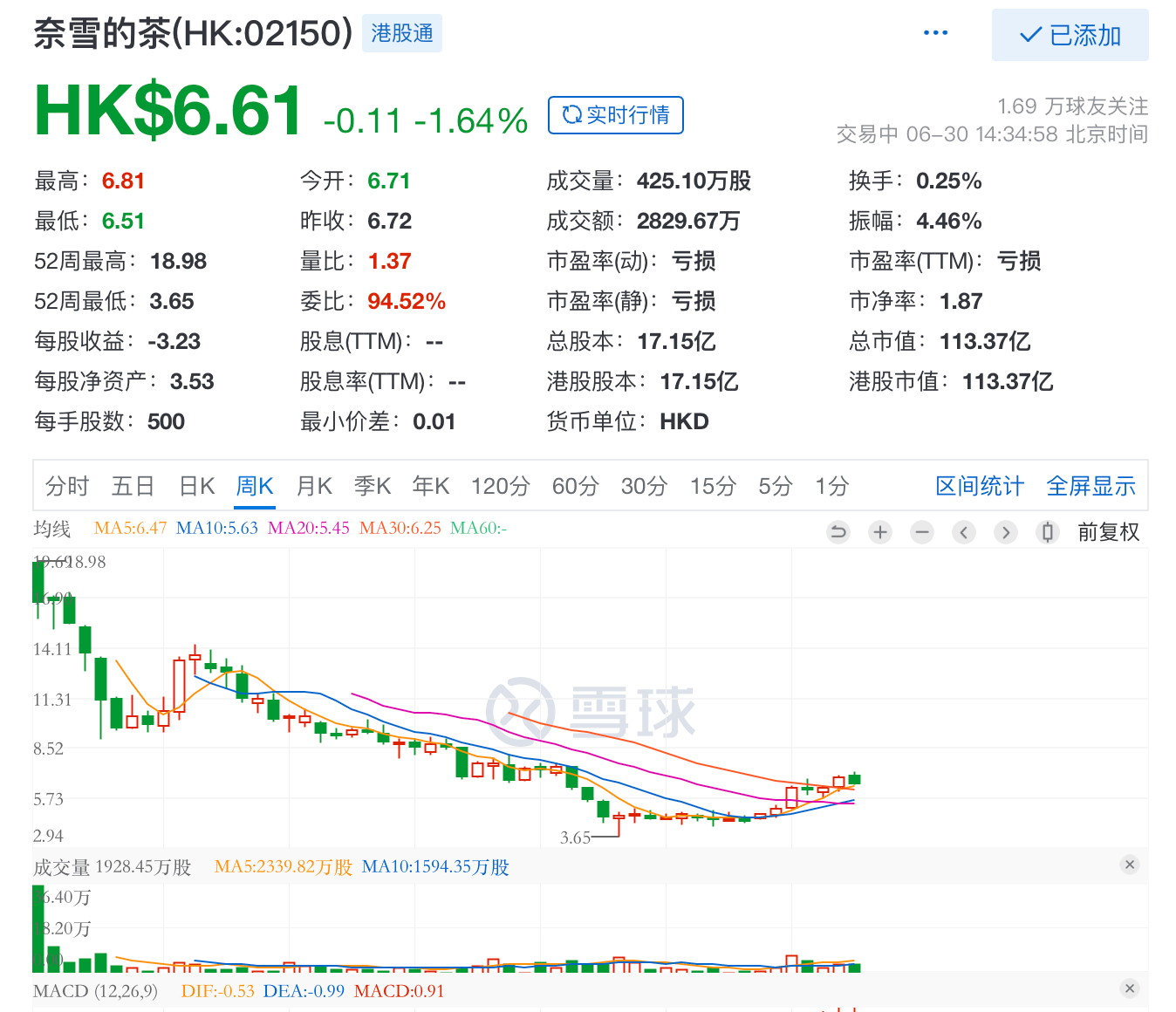1176x1012 pixels.
Task: Click the 振幅 value 4.46%
Action: [949, 221]
